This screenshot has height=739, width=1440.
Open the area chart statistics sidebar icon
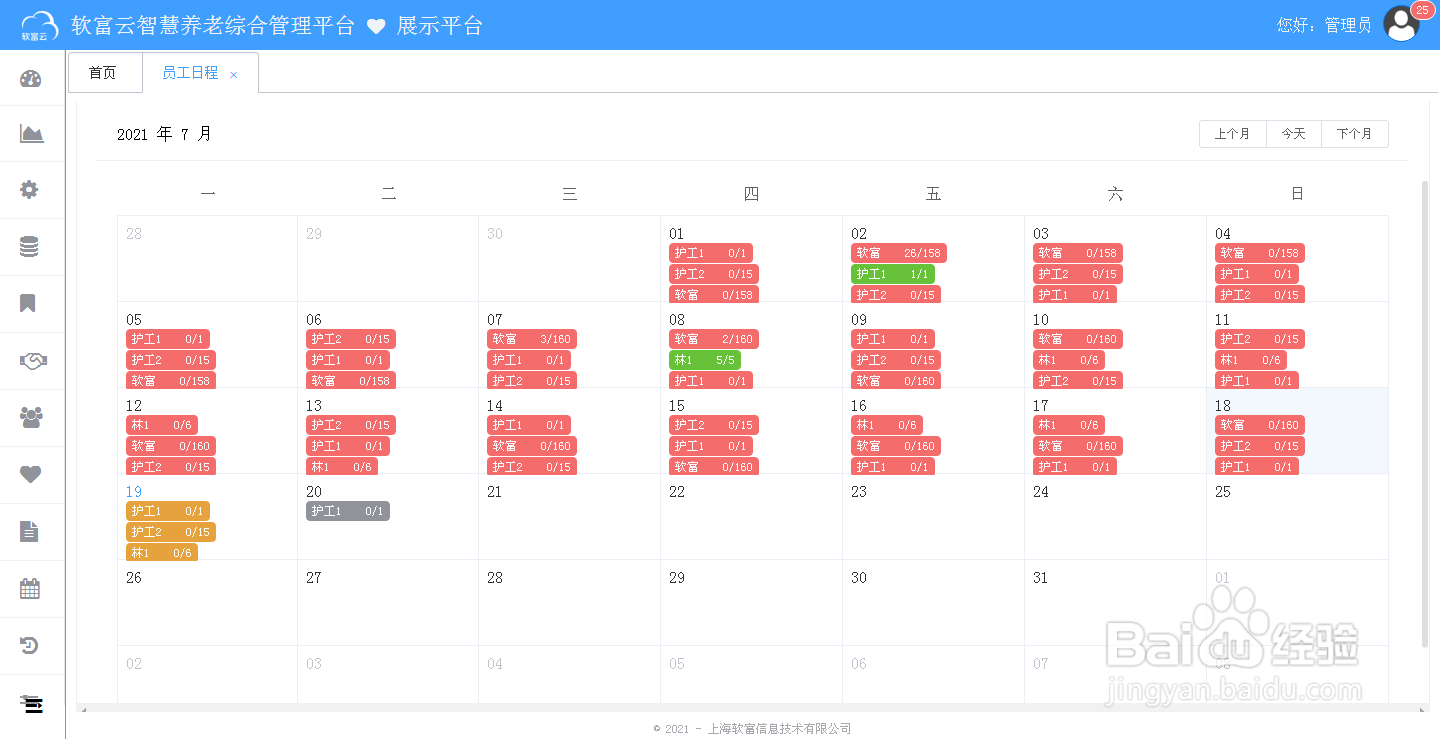[x=31, y=133]
